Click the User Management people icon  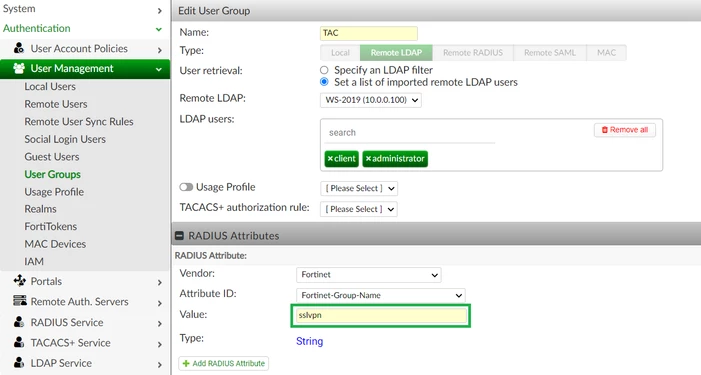(19, 68)
